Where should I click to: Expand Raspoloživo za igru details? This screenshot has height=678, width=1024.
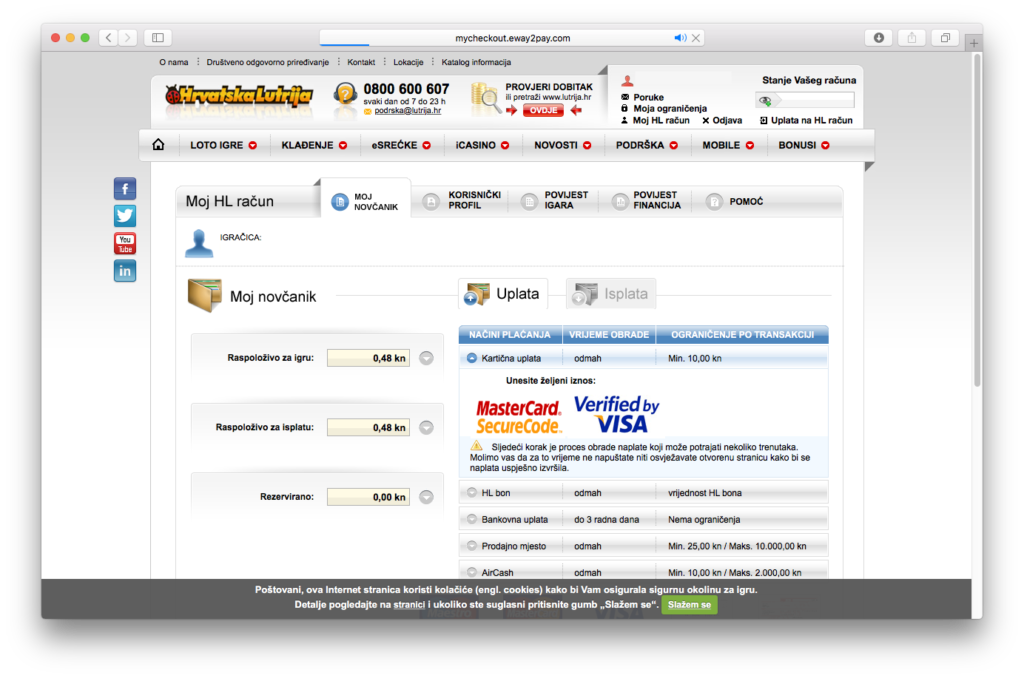(426, 358)
